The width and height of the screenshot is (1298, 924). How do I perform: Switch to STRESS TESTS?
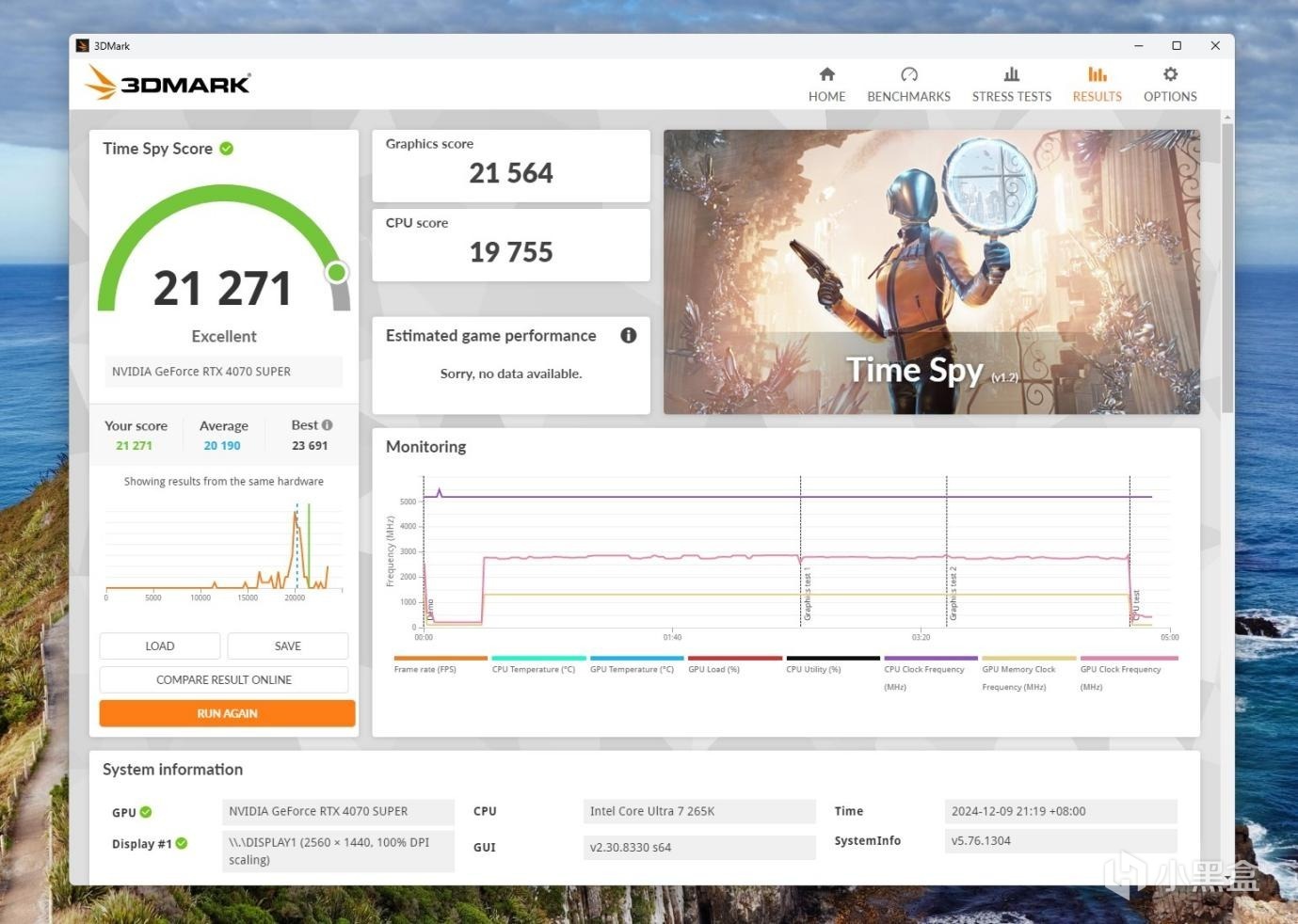pyautogui.click(x=1011, y=85)
